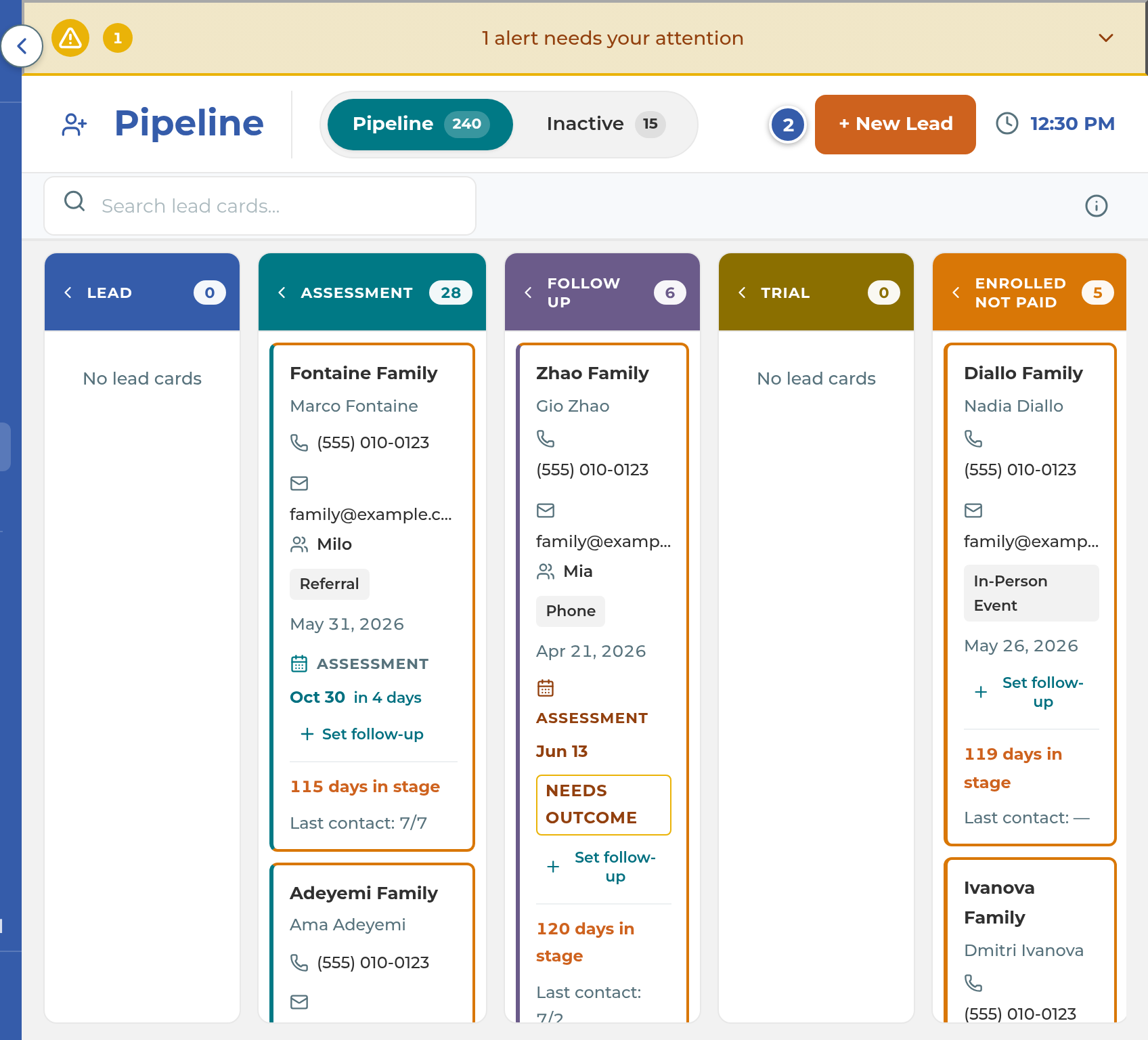Click the Phone source tag on Zhao card

tap(571, 611)
